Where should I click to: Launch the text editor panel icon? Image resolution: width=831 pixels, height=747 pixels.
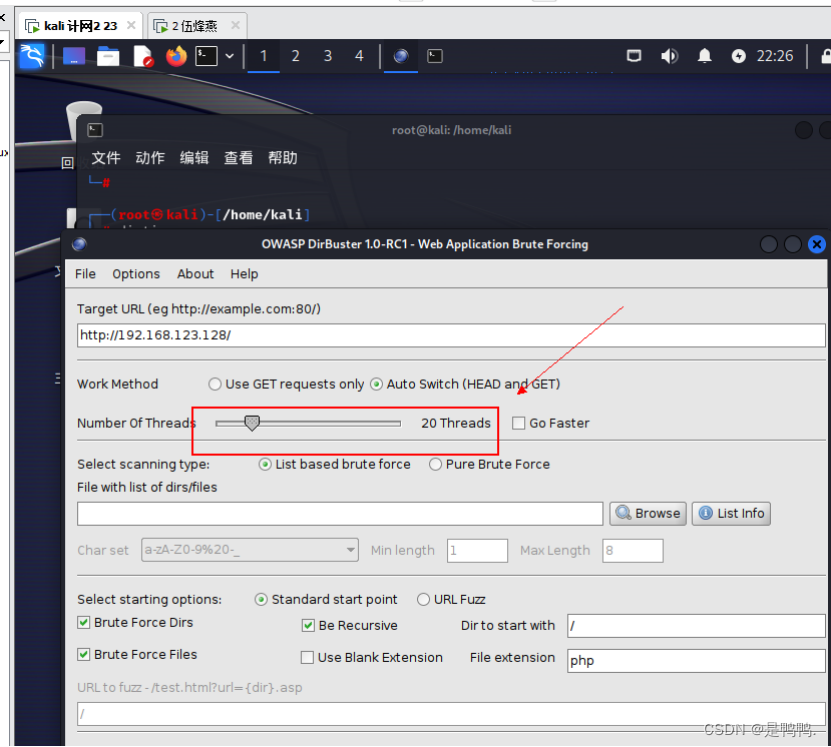point(143,56)
